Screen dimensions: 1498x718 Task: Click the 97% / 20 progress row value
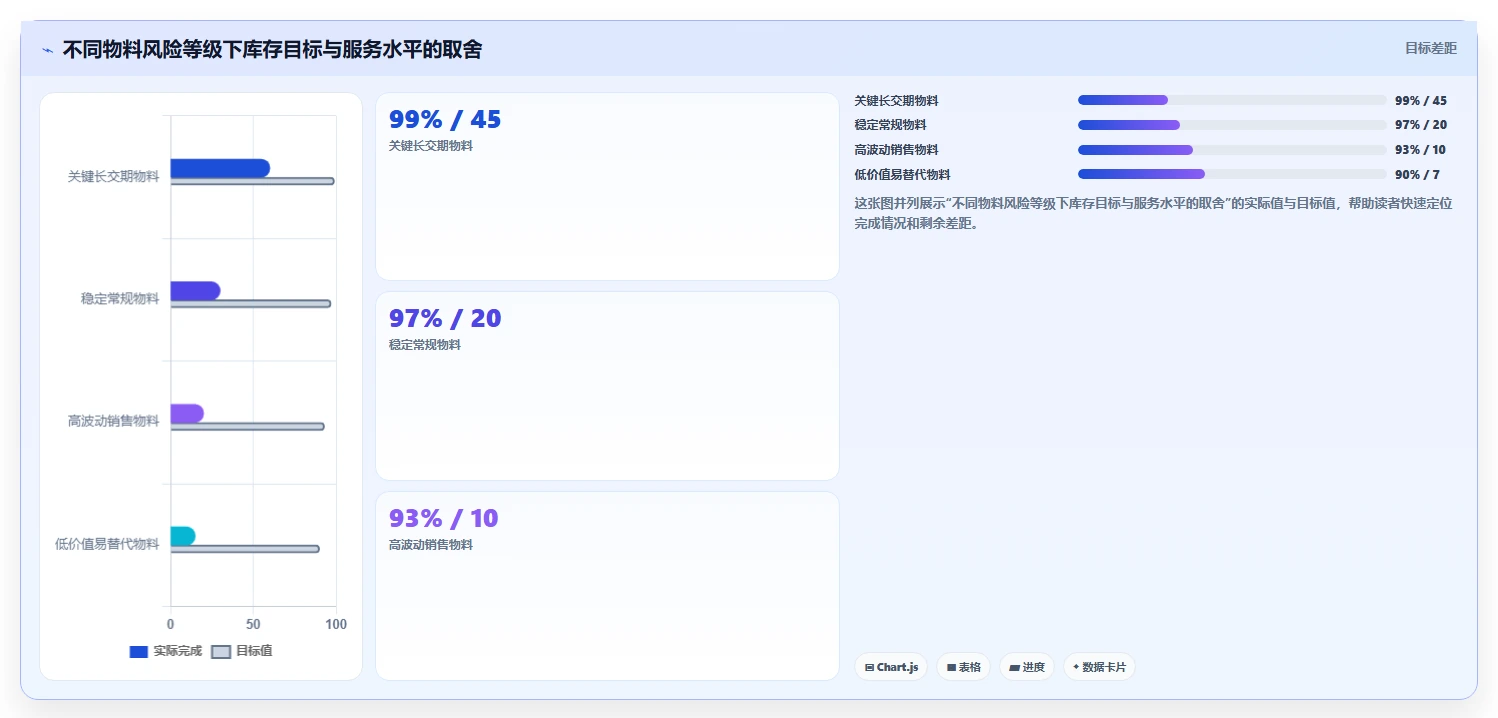pyautogui.click(x=1421, y=125)
